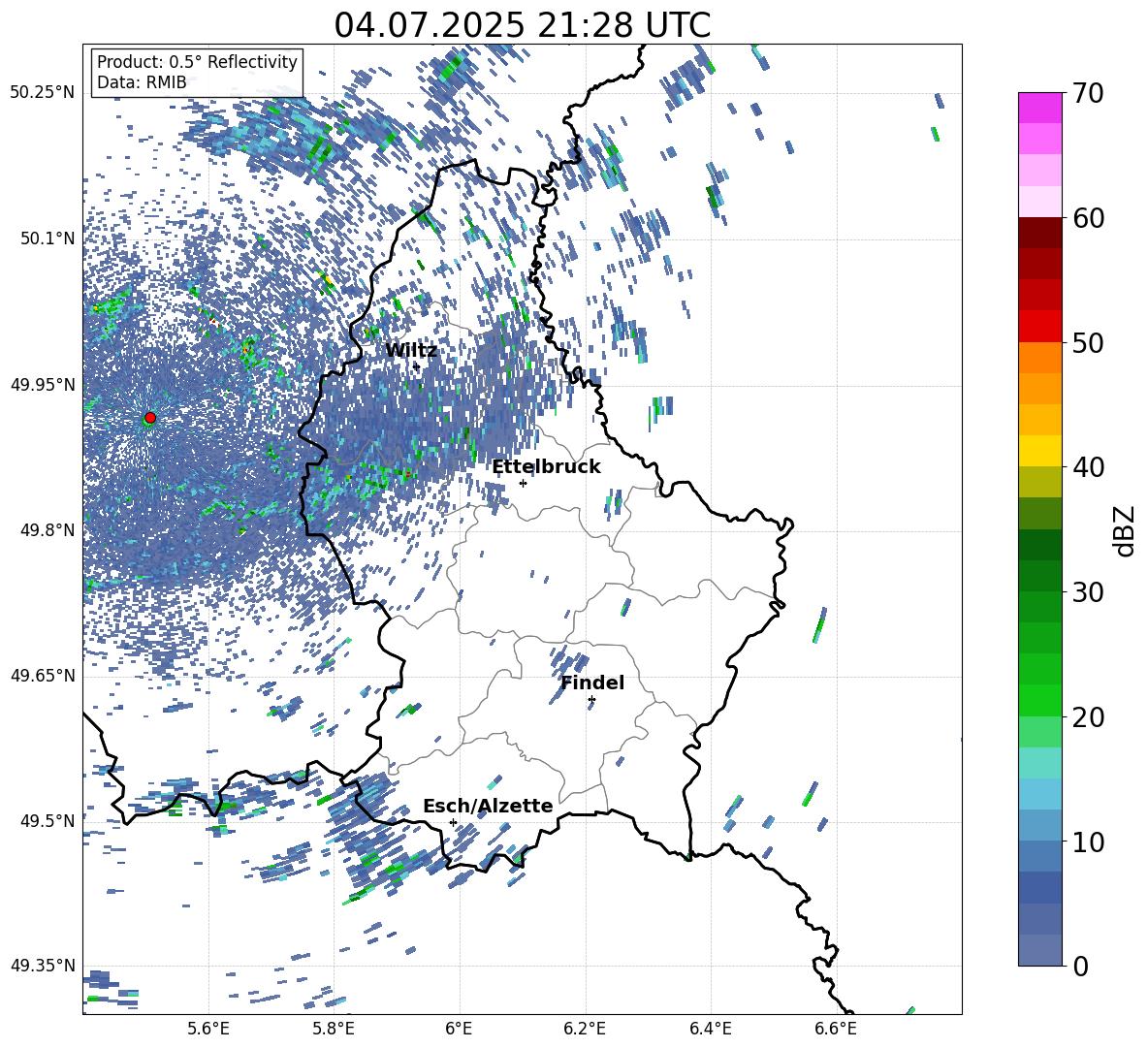Click the magenta top colorbar segment
This screenshot has height=1048, width=1148.
click(x=1039, y=109)
